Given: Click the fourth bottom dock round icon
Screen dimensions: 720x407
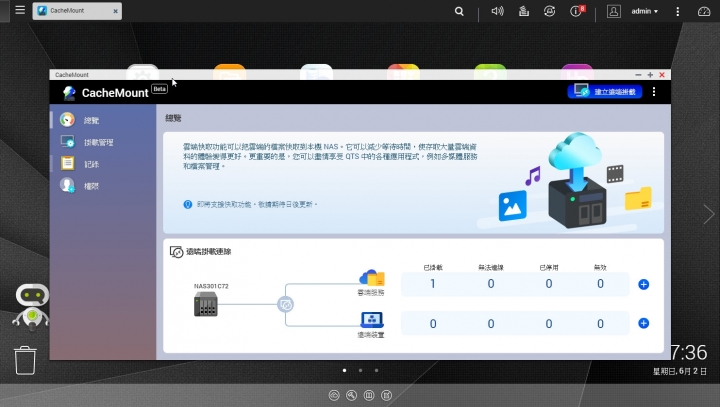Looking at the screenshot, I should [x=387, y=395].
